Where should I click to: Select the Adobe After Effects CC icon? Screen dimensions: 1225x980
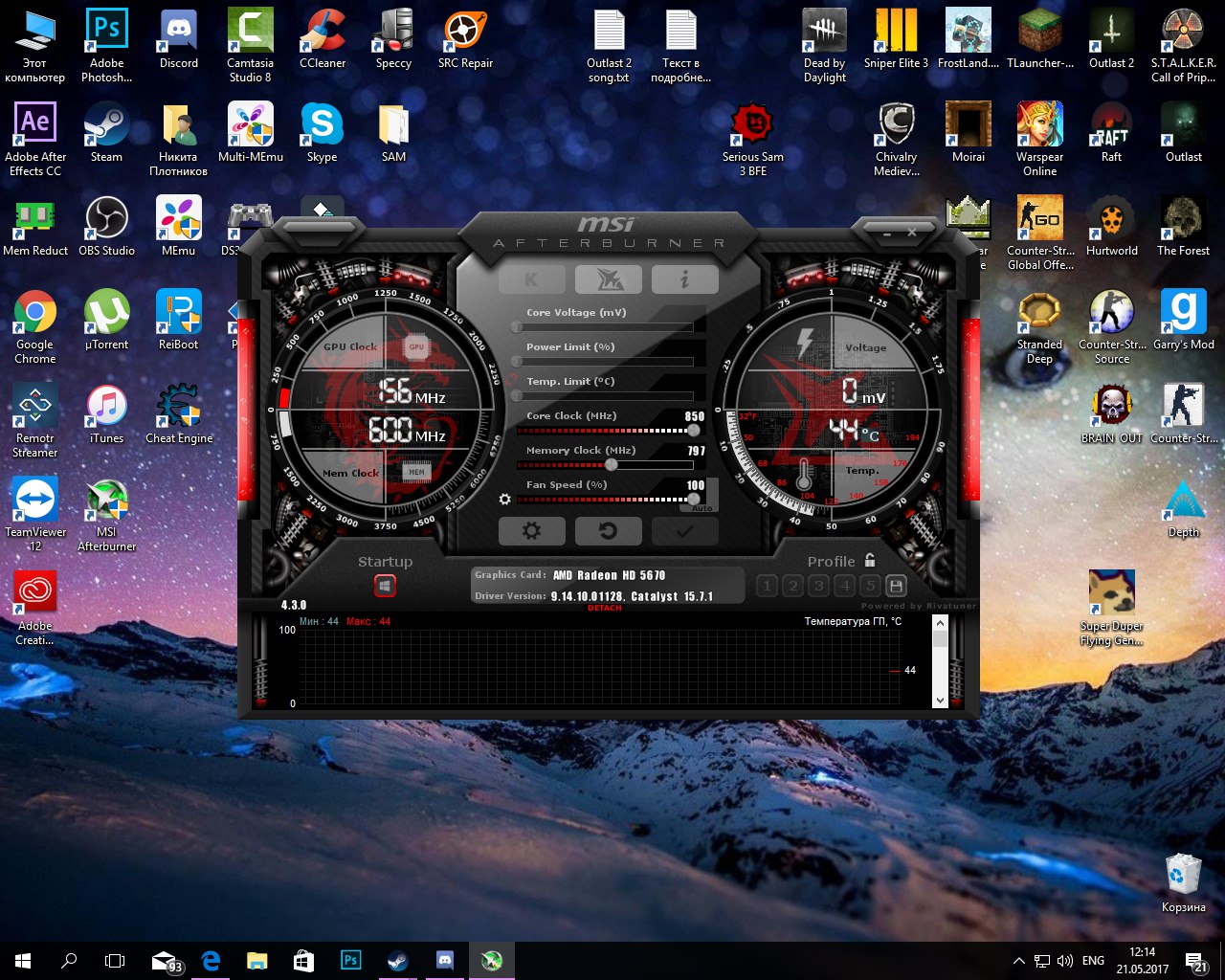tap(35, 140)
